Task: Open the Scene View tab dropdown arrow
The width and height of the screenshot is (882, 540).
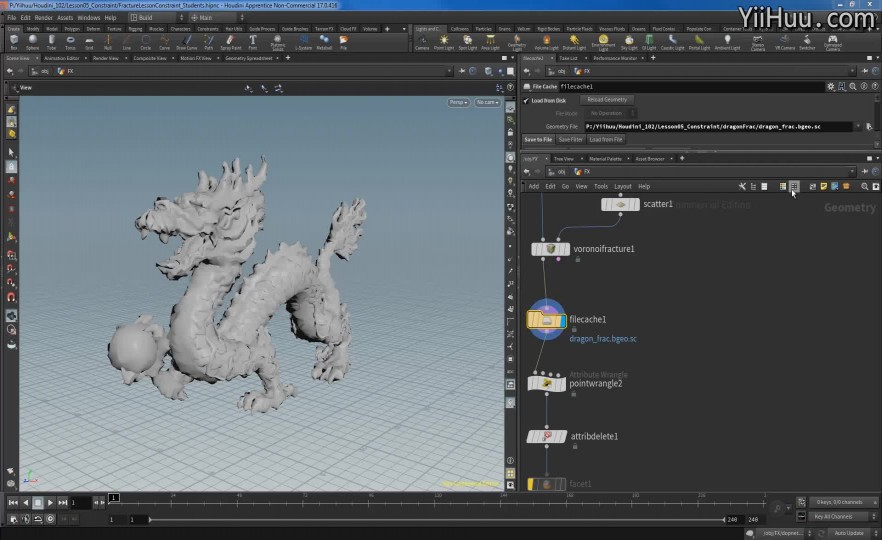Action: tap(37, 58)
